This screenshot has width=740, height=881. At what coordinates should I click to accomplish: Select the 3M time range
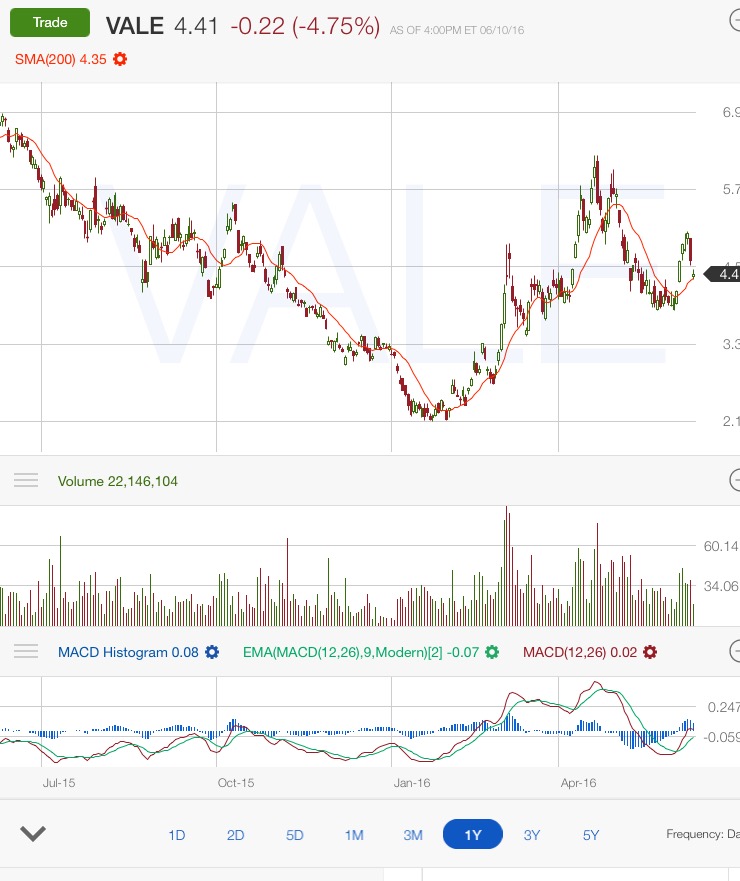click(x=413, y=835)
